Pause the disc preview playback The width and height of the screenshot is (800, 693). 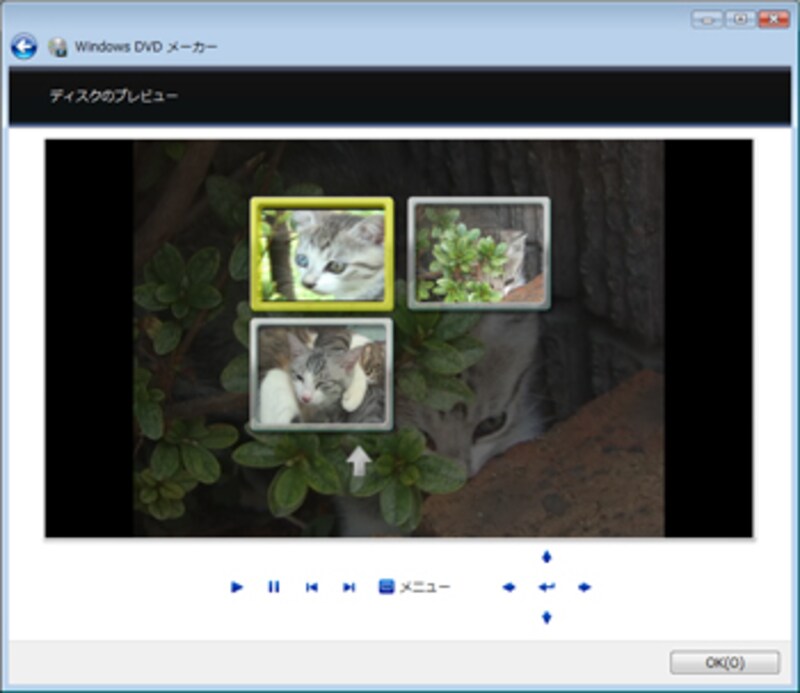coord(273,587)
